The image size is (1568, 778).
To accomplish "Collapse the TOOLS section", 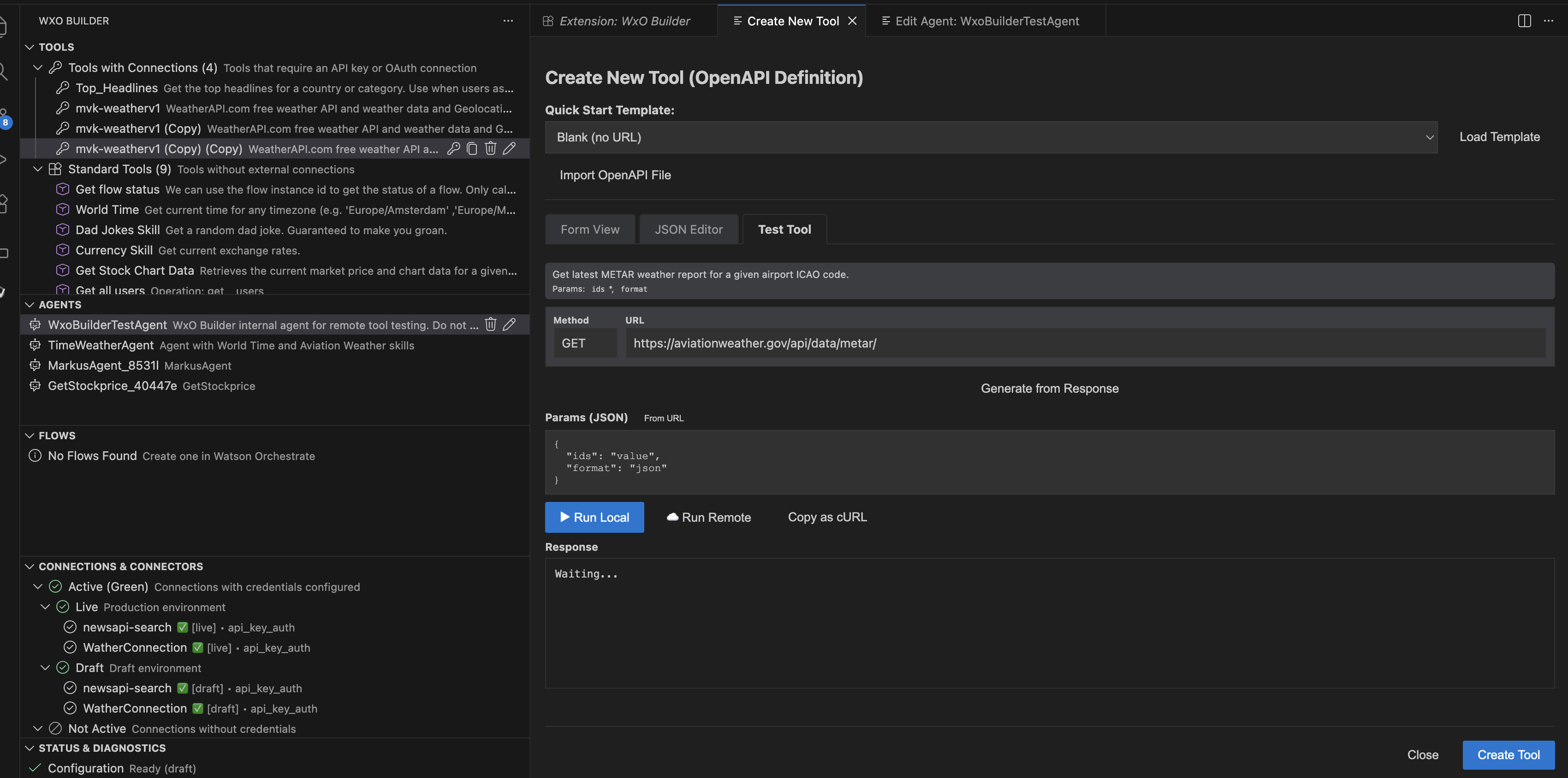I will tap(29, 47).
